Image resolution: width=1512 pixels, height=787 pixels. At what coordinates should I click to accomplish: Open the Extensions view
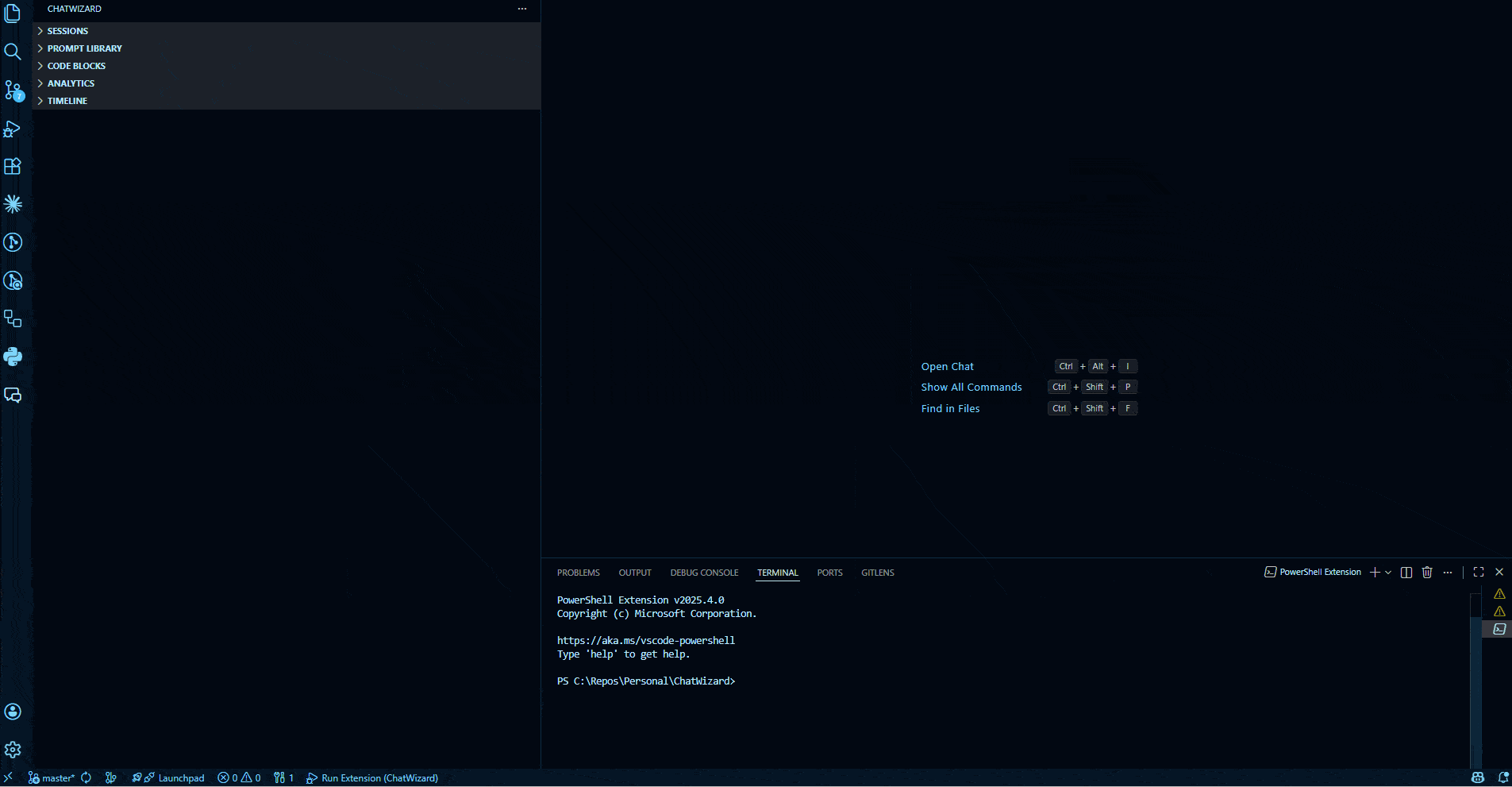pos(13,166)
